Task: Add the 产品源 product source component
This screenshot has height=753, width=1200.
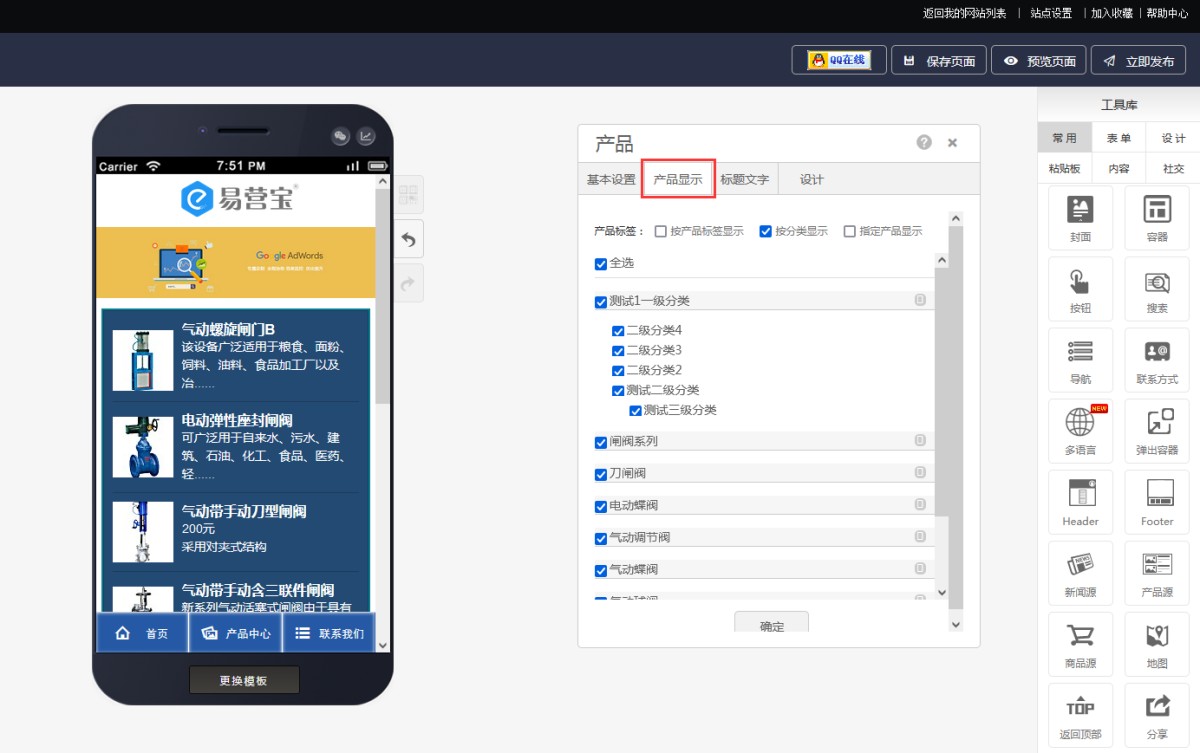Action: (1157, 572)
